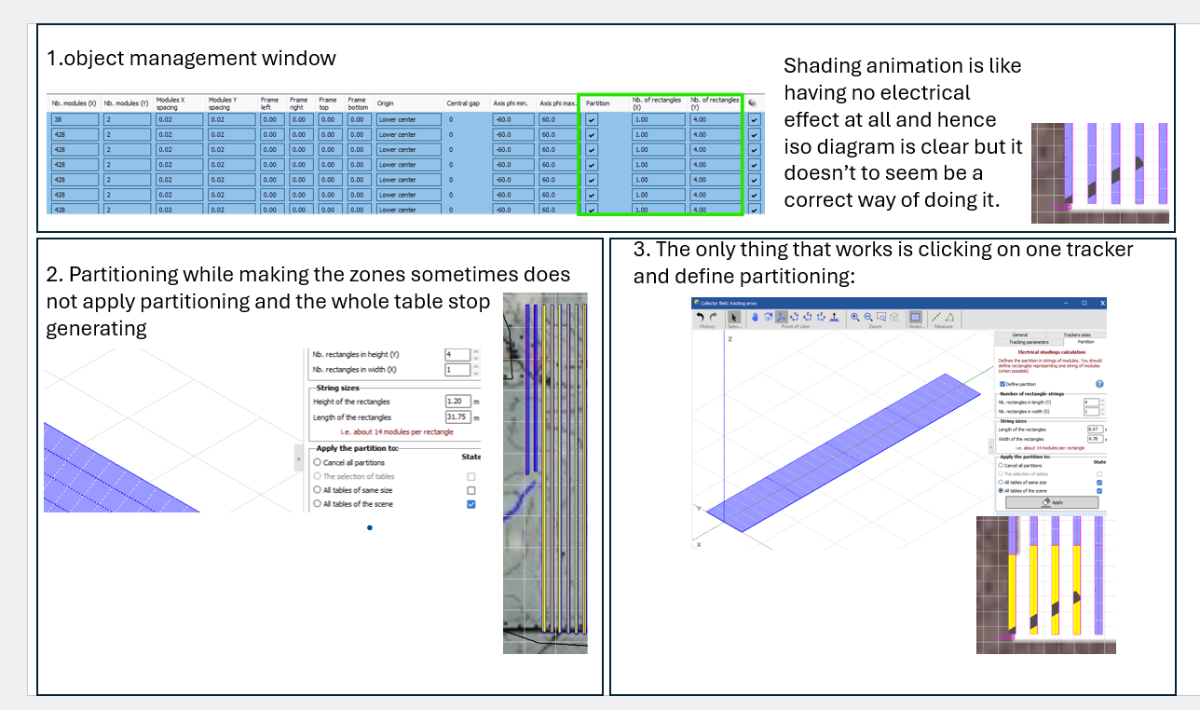Click the Length of the rectangles field showing 31.75
This screenshot has height=710, width=1200.
point(457,417)
